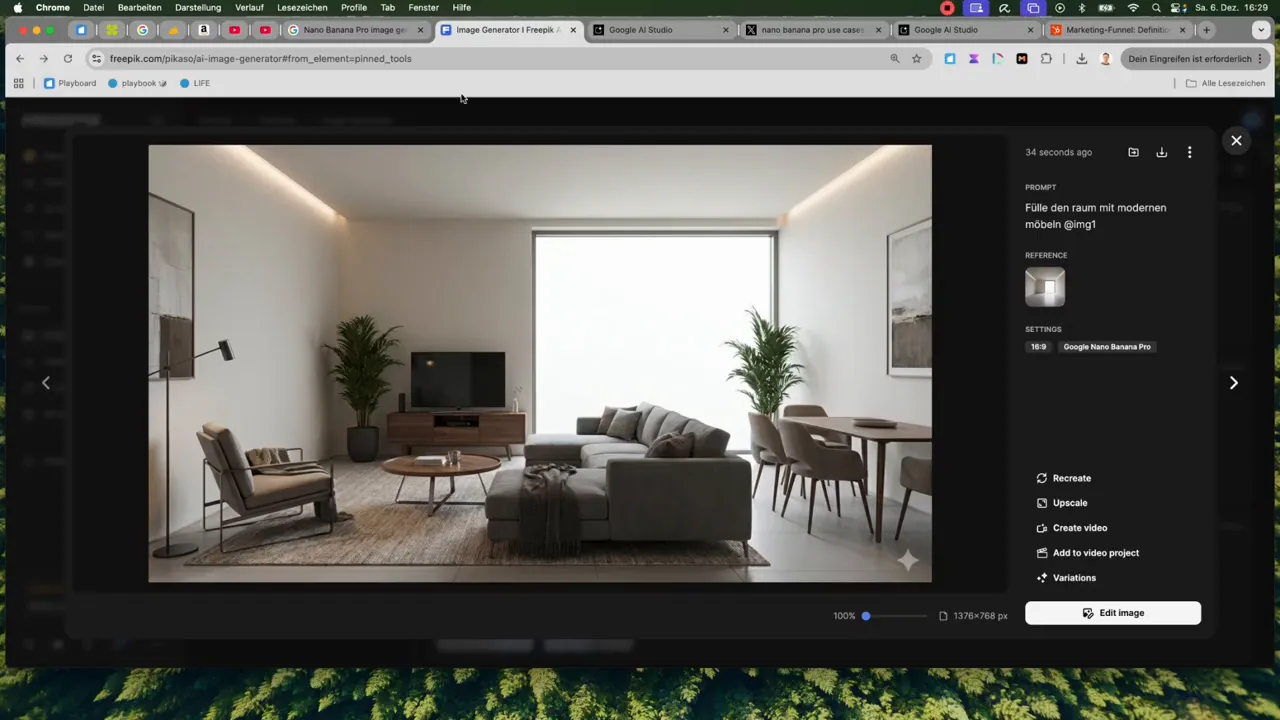The width and height of the screenshot is (1280, 720).
Task: Open the three-dot options menu
Action: [x=1189, y=152]
